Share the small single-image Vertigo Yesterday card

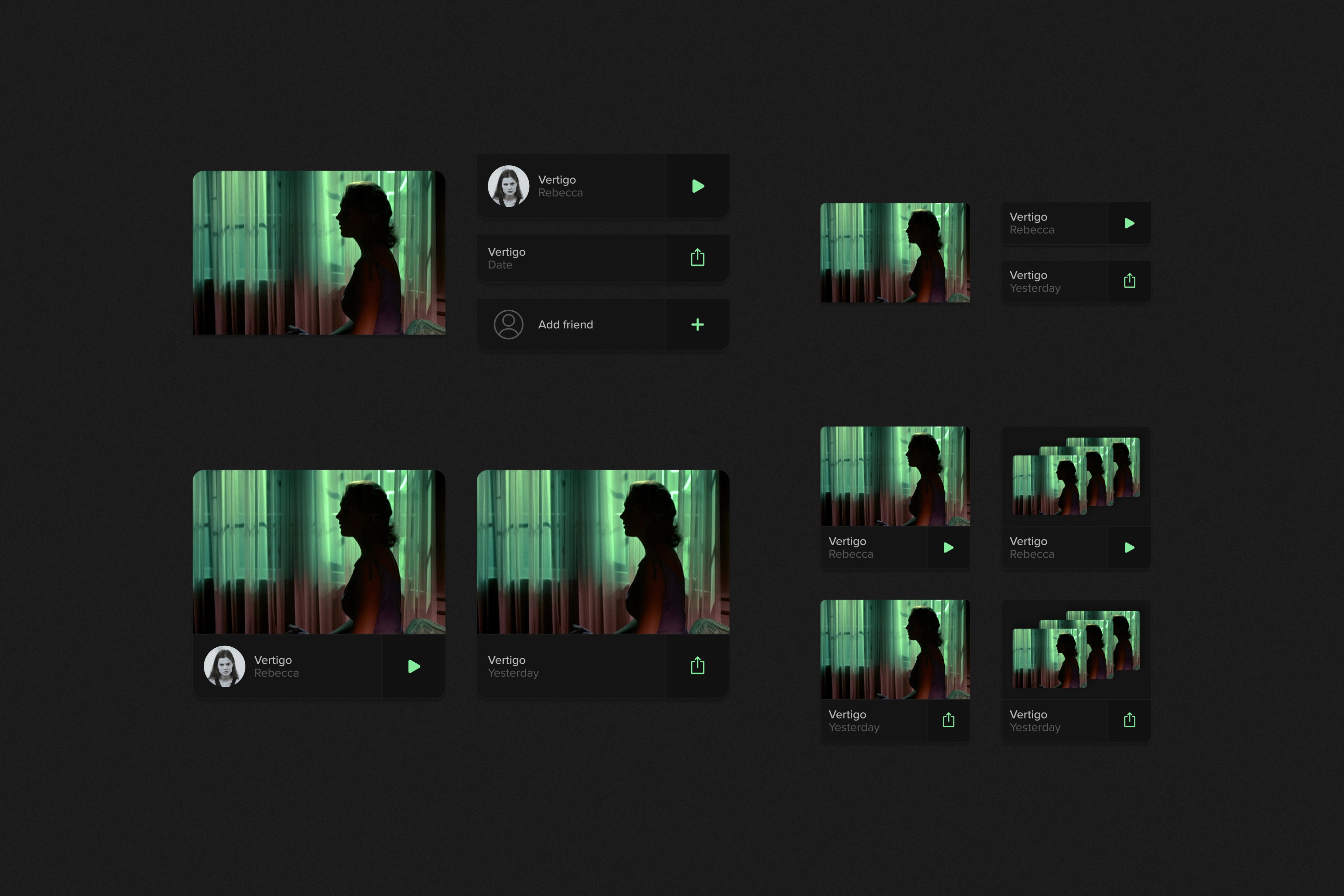click(948, 720)
